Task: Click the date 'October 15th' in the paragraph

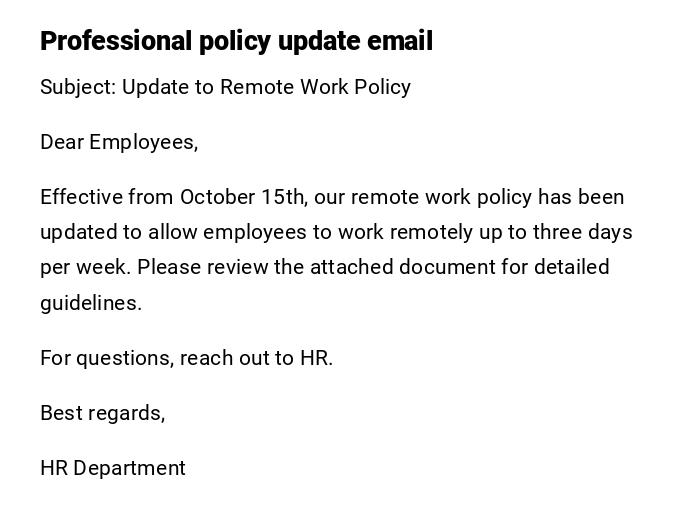Action: [244, 197]
